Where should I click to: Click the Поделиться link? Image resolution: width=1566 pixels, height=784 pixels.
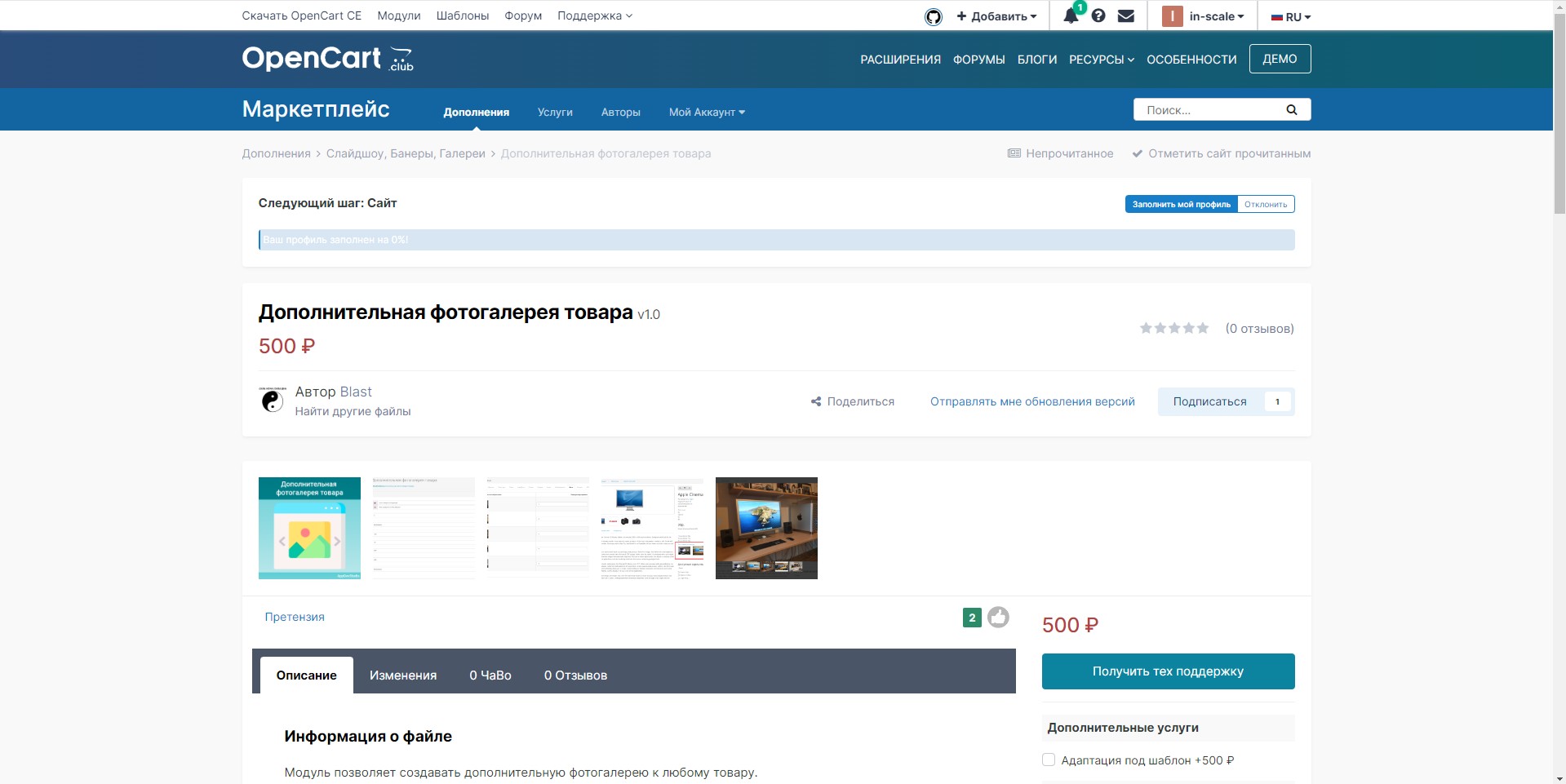tap(852, 401)
